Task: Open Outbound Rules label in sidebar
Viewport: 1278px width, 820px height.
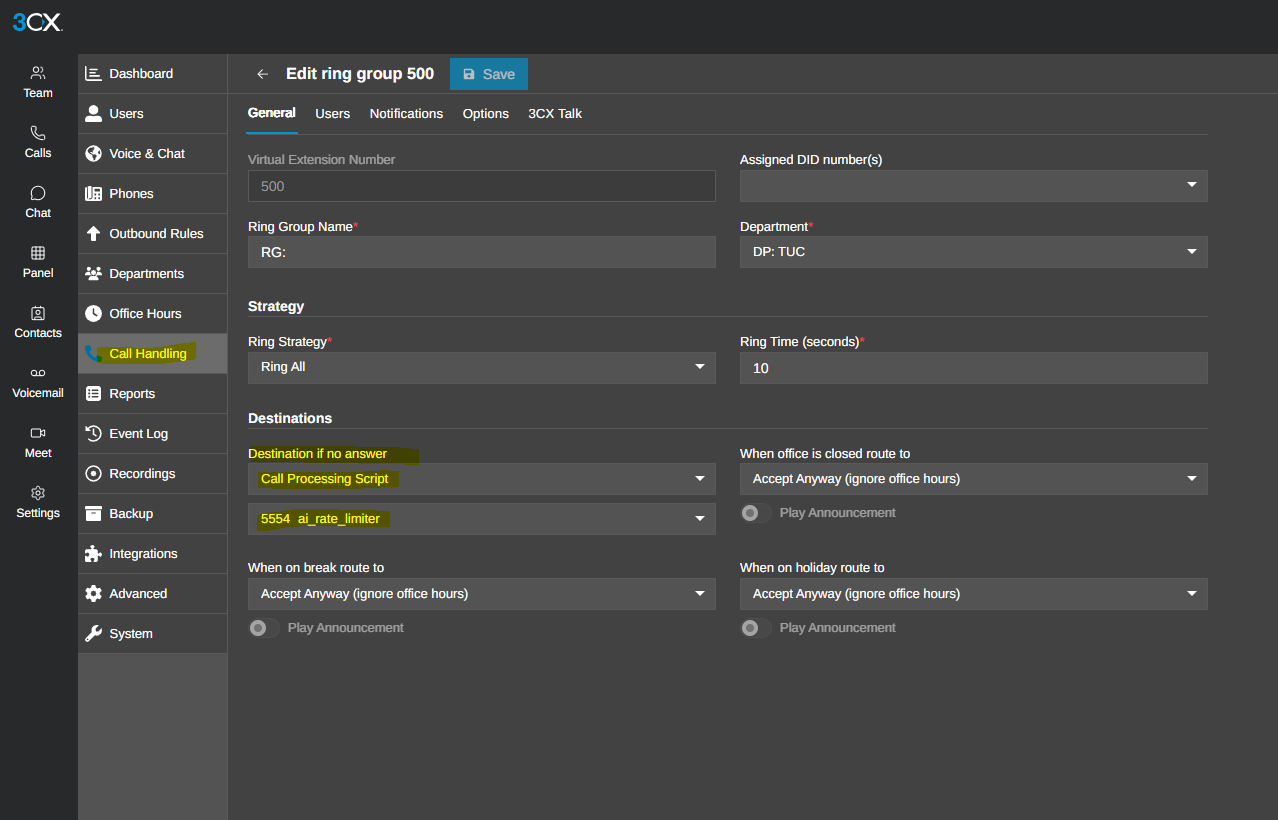Action: [156, 234]
